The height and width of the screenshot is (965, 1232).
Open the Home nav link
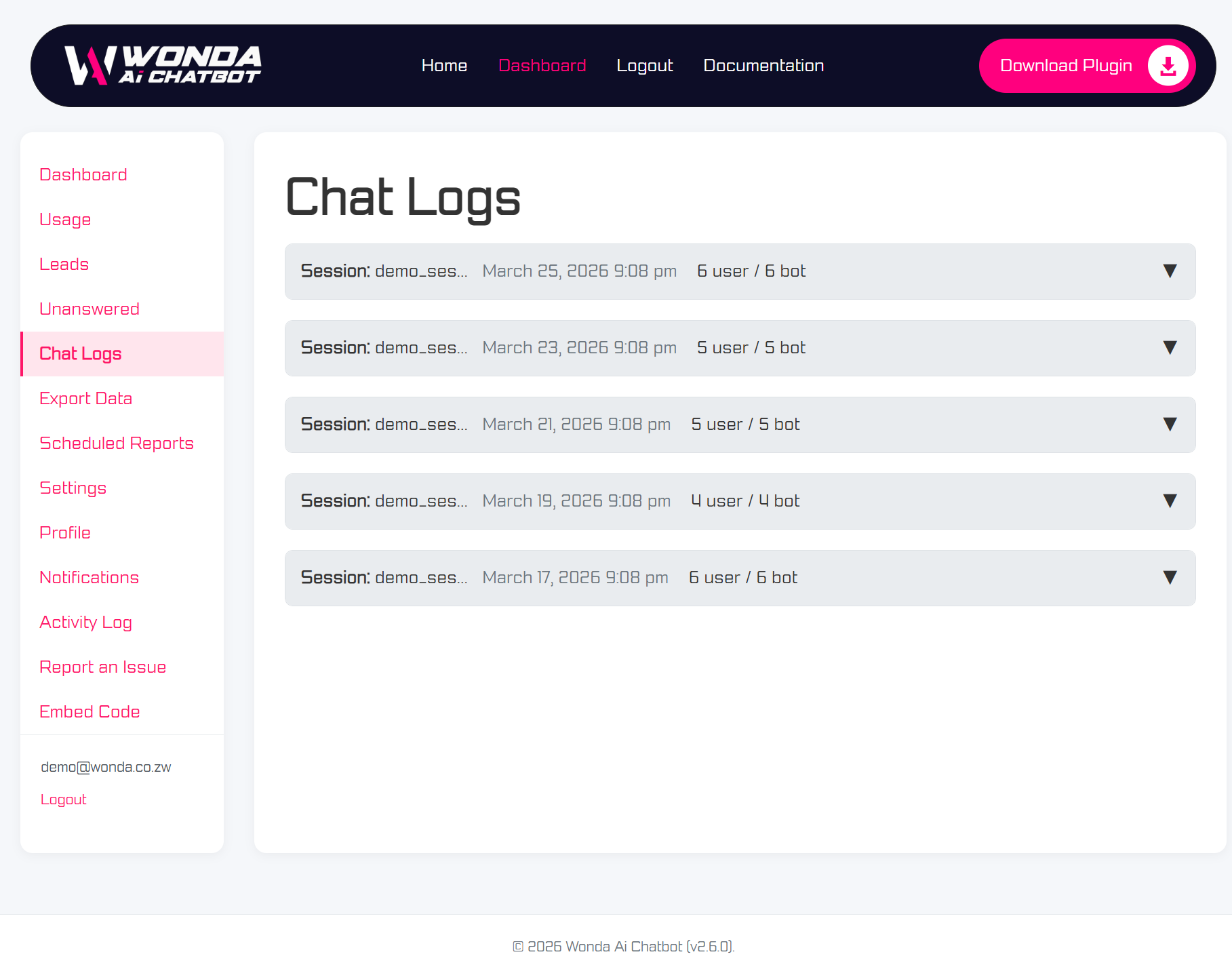[x=444, y=66]
